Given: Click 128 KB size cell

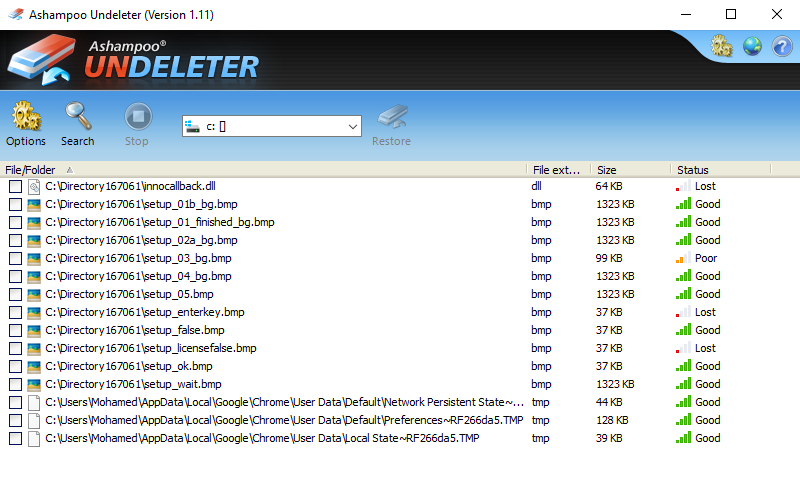Looking at the screenshot, I should [x=612, y=420].
